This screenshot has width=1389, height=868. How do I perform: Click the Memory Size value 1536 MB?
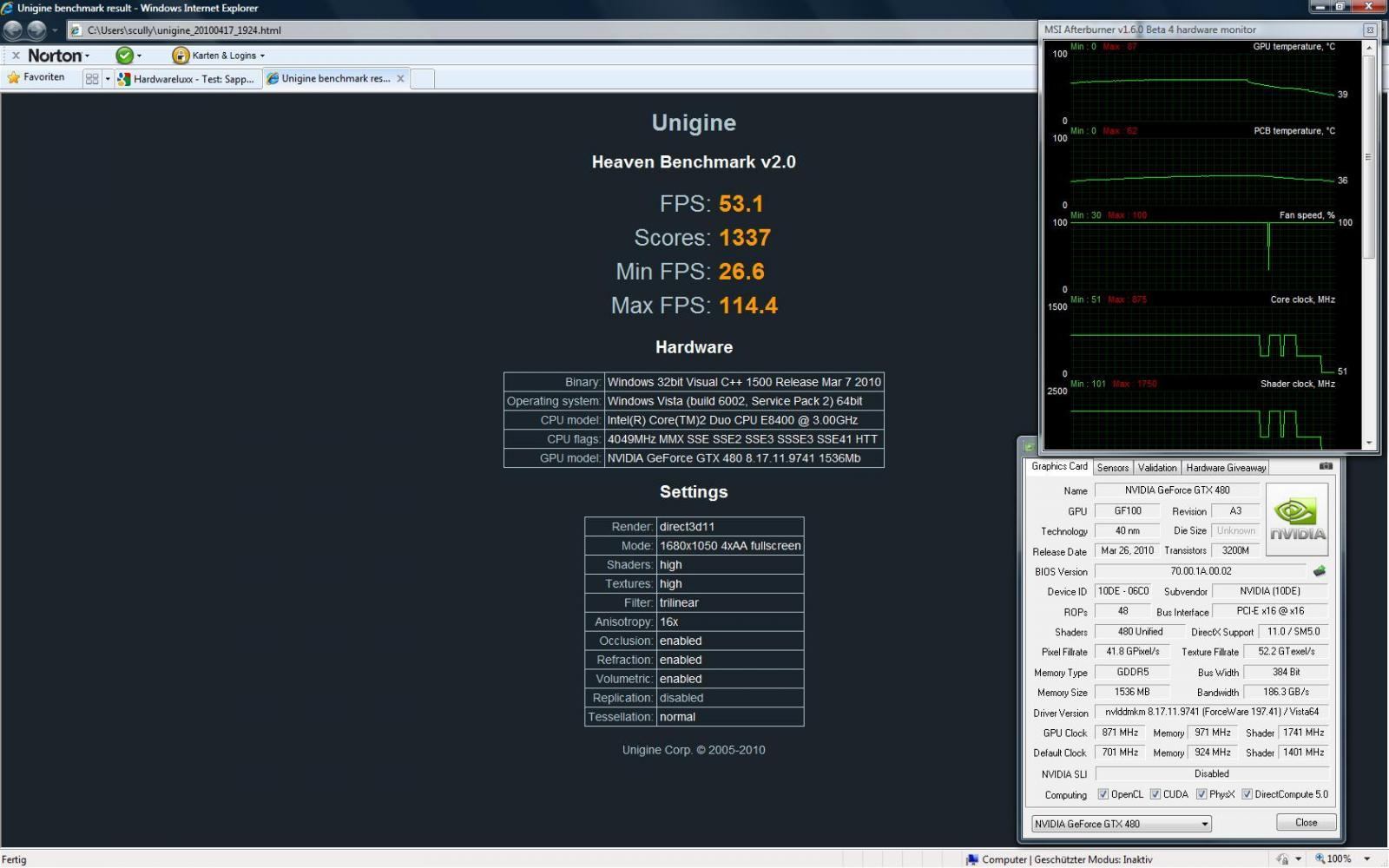[x=1132, y=692]
